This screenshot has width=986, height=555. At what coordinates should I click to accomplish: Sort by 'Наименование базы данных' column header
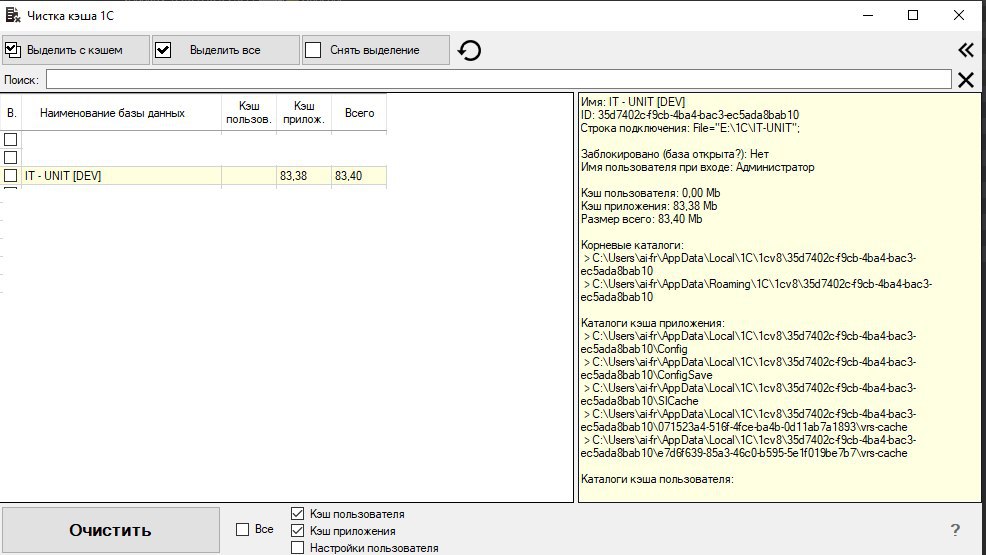pos(121,113)
